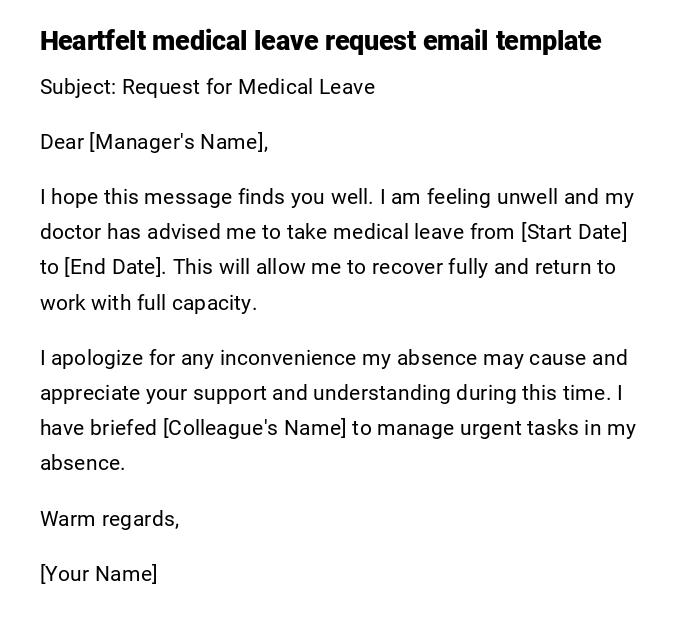700x636 pixels.
Task: Place cursor on the word "Dear"
Action: (x=62, y=142)
